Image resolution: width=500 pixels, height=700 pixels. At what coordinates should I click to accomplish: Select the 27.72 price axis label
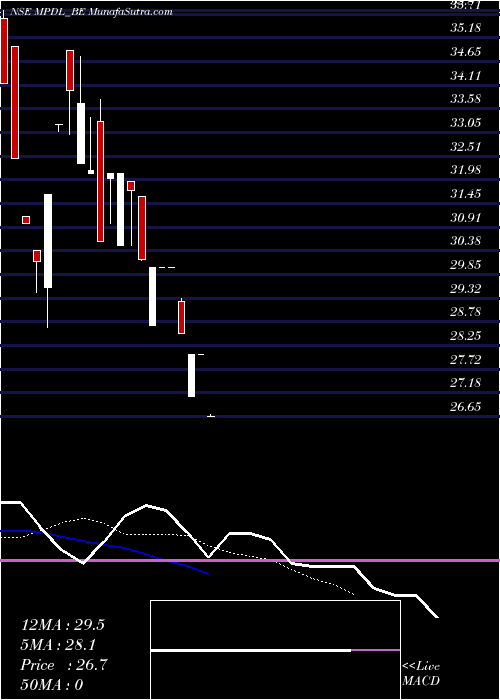click(465, 359)
